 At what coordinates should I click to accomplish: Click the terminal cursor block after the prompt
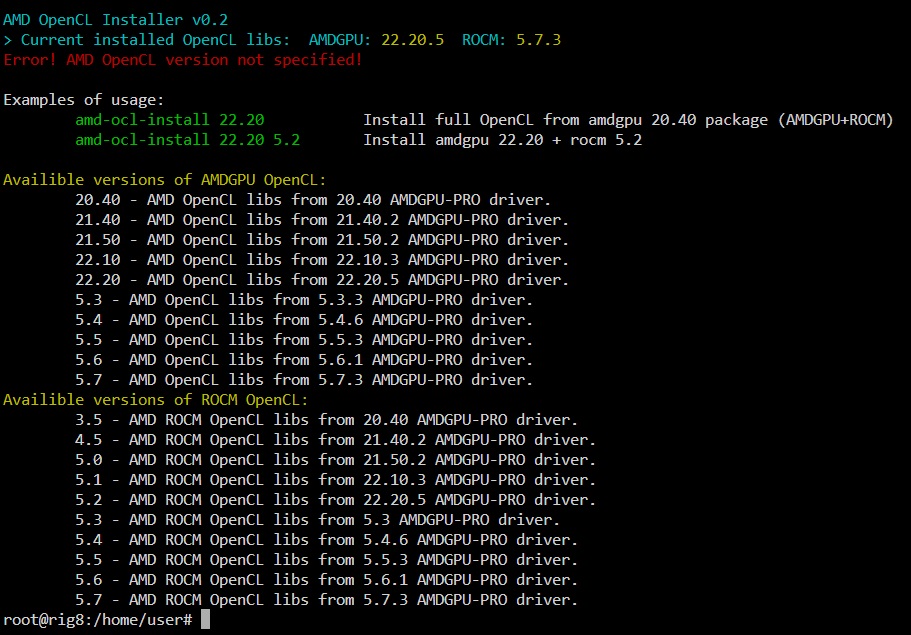205,619
